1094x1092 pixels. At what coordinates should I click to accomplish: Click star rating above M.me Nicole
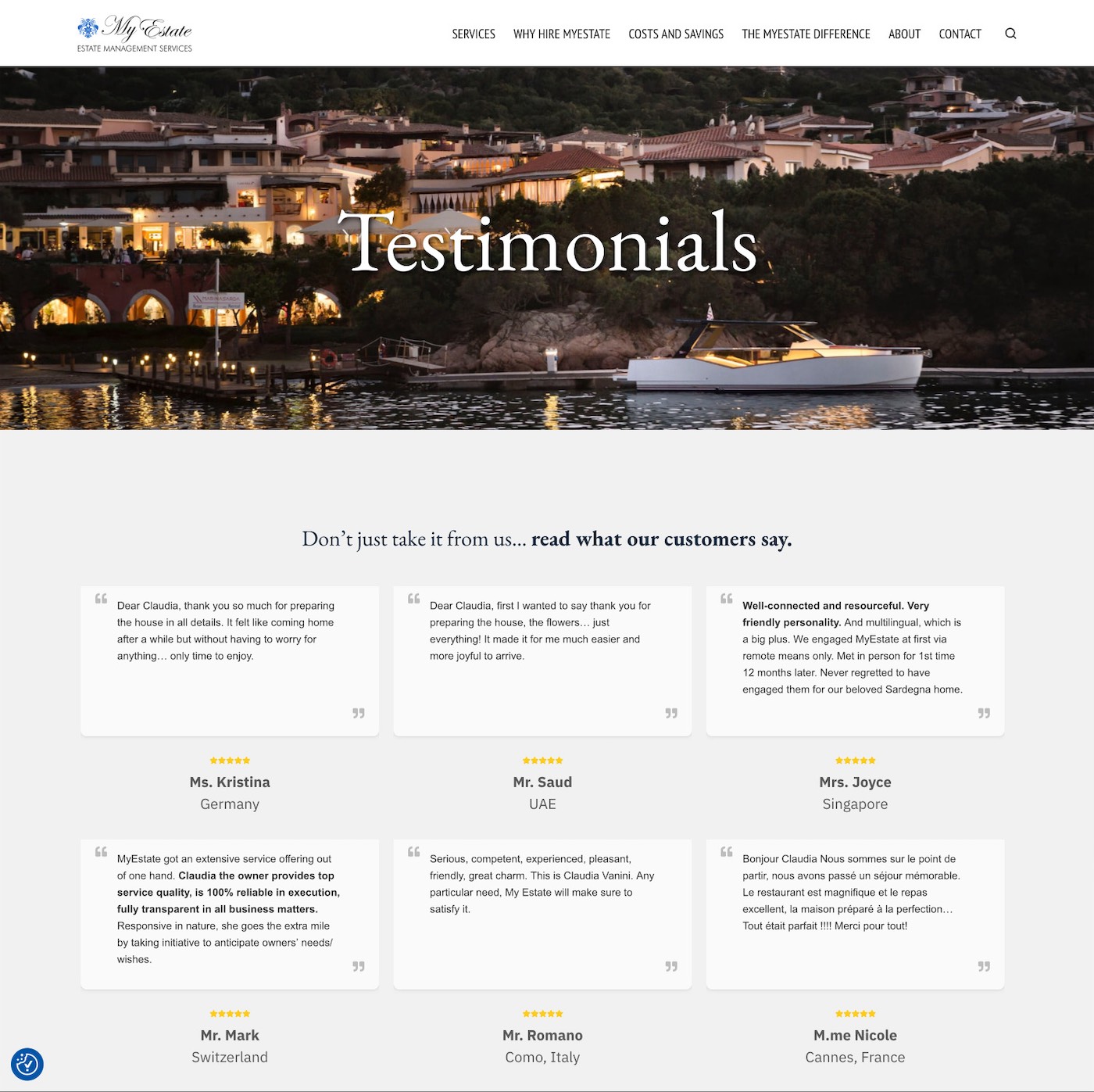pos(855,1014)
